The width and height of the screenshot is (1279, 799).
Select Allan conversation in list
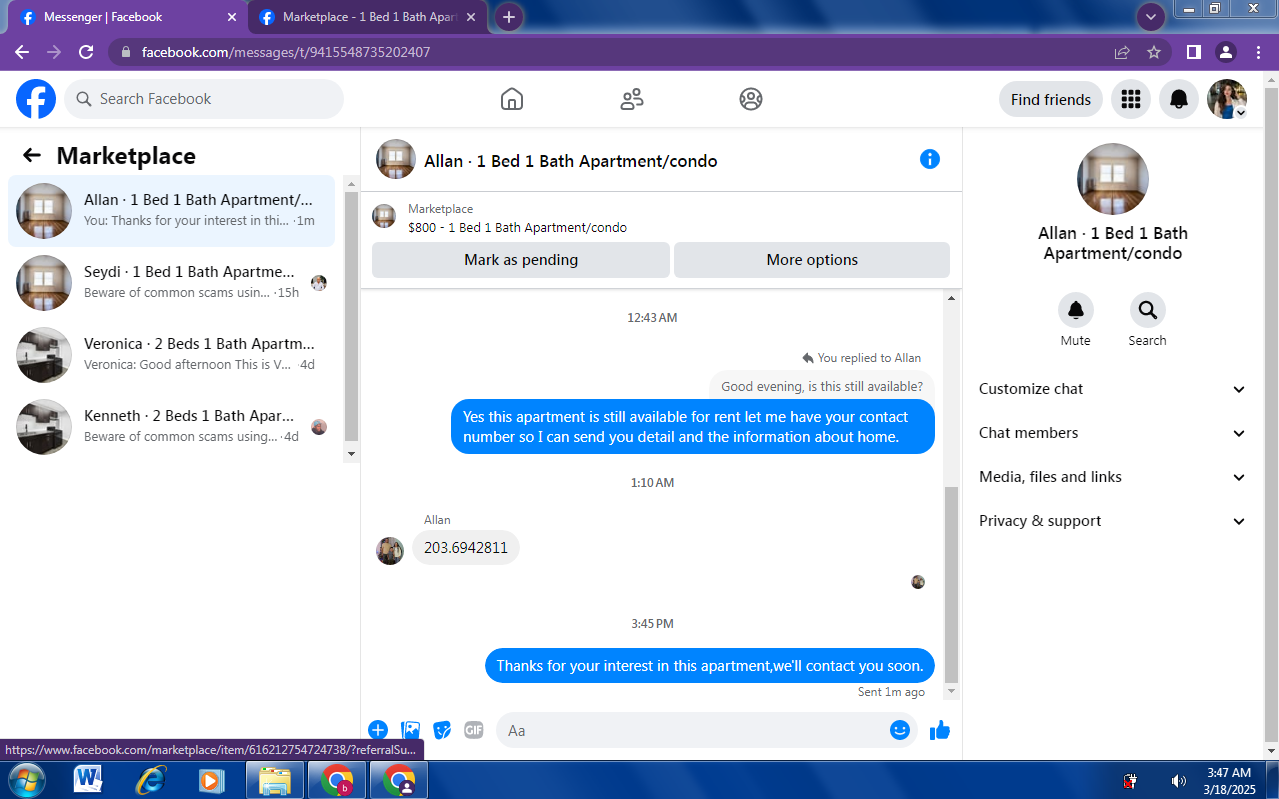pos(172,211)
